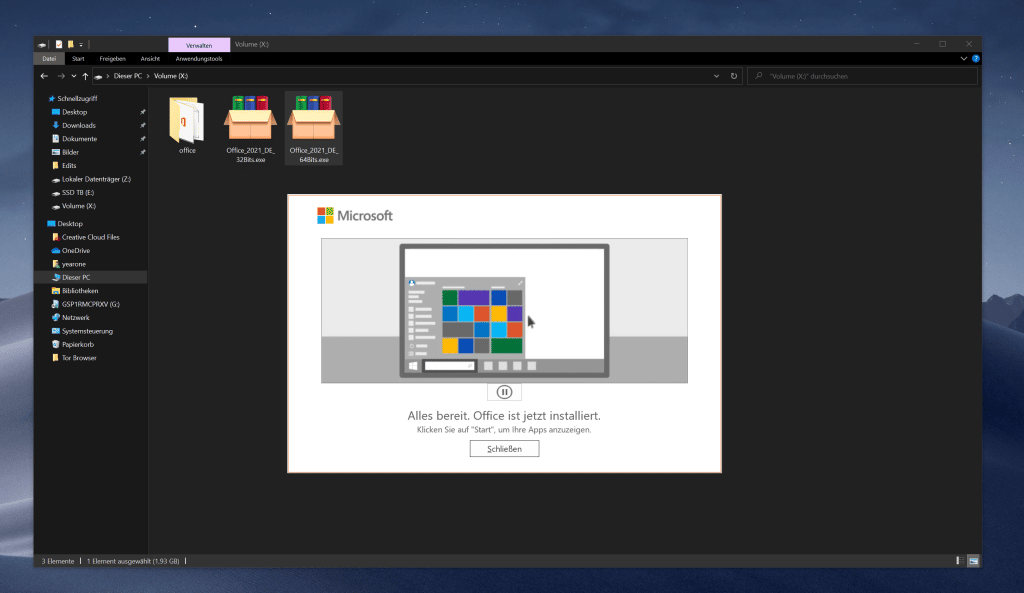Select Volume (X:) in the sidebar
This screenshot has height=593, width=1024.
73,206
